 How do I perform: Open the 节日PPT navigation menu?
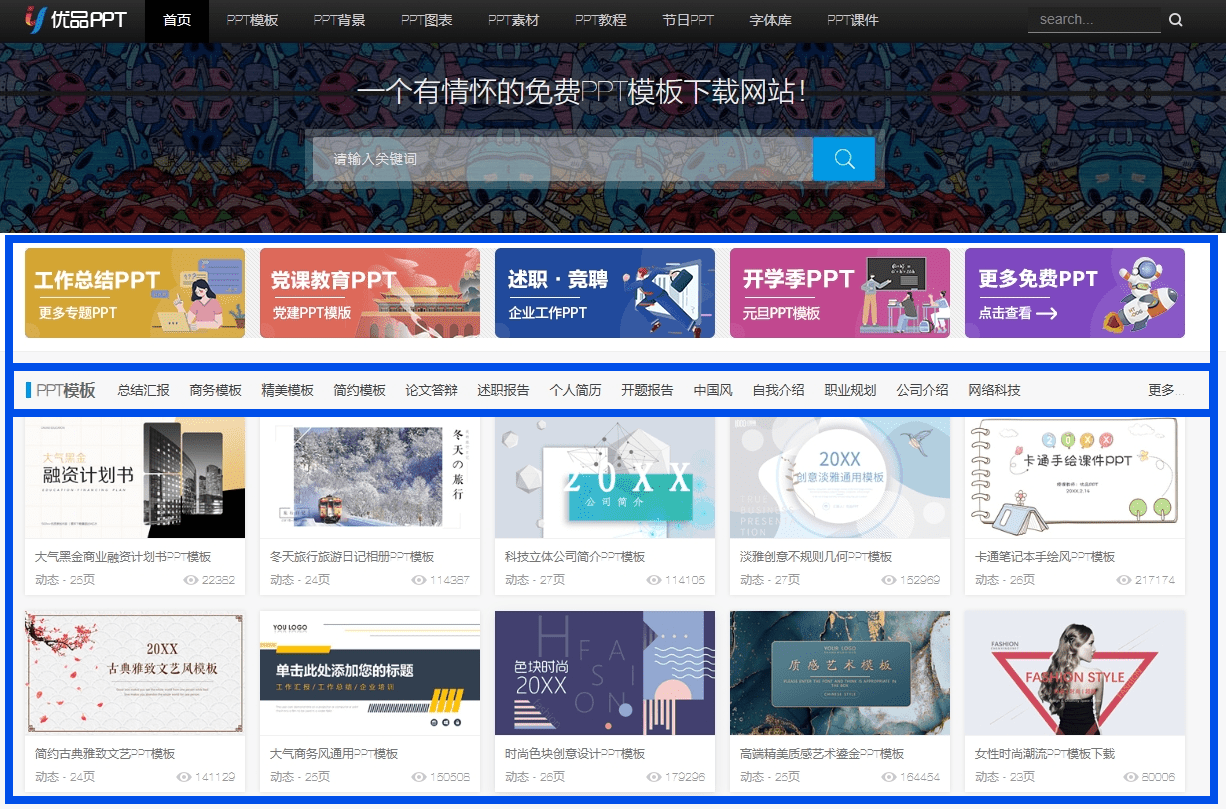tap(688, 20)
